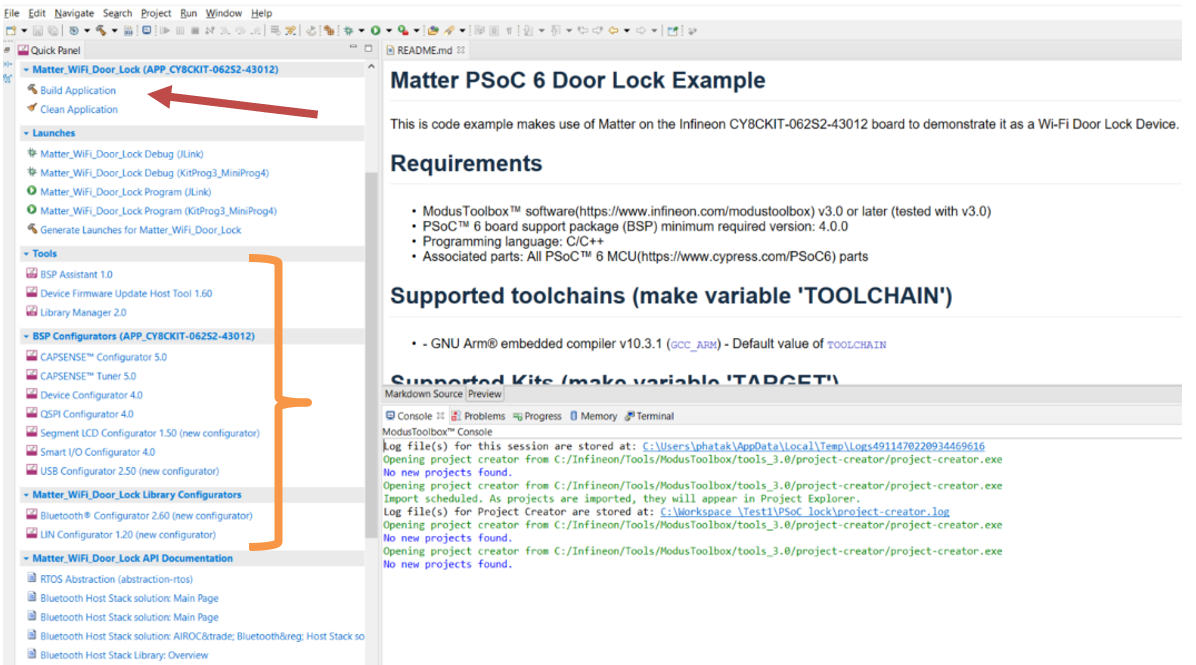Open the Navigate menu
This screenshot has width=1196, height=665.
tap(74, 13)
